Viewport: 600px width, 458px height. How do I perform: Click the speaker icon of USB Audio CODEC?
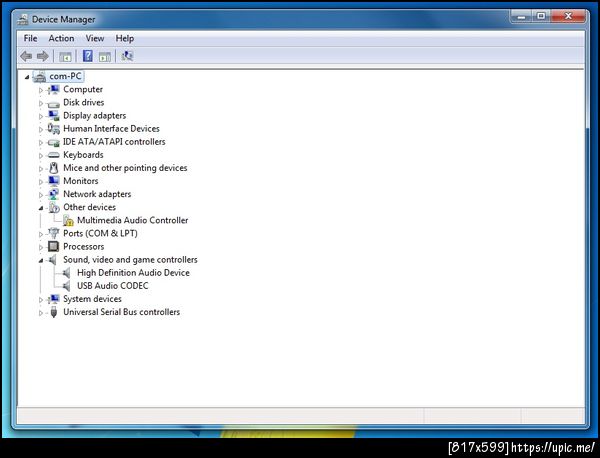pyautogui.click(x=67, y=286)
